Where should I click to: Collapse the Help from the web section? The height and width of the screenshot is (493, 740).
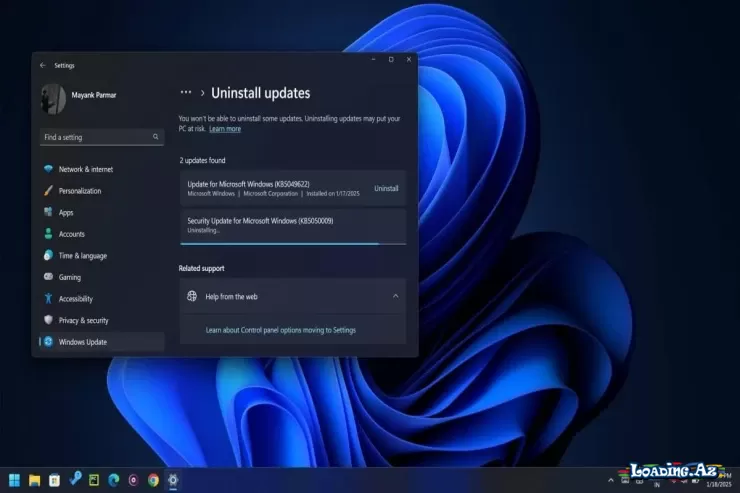[x=395, y=296]
